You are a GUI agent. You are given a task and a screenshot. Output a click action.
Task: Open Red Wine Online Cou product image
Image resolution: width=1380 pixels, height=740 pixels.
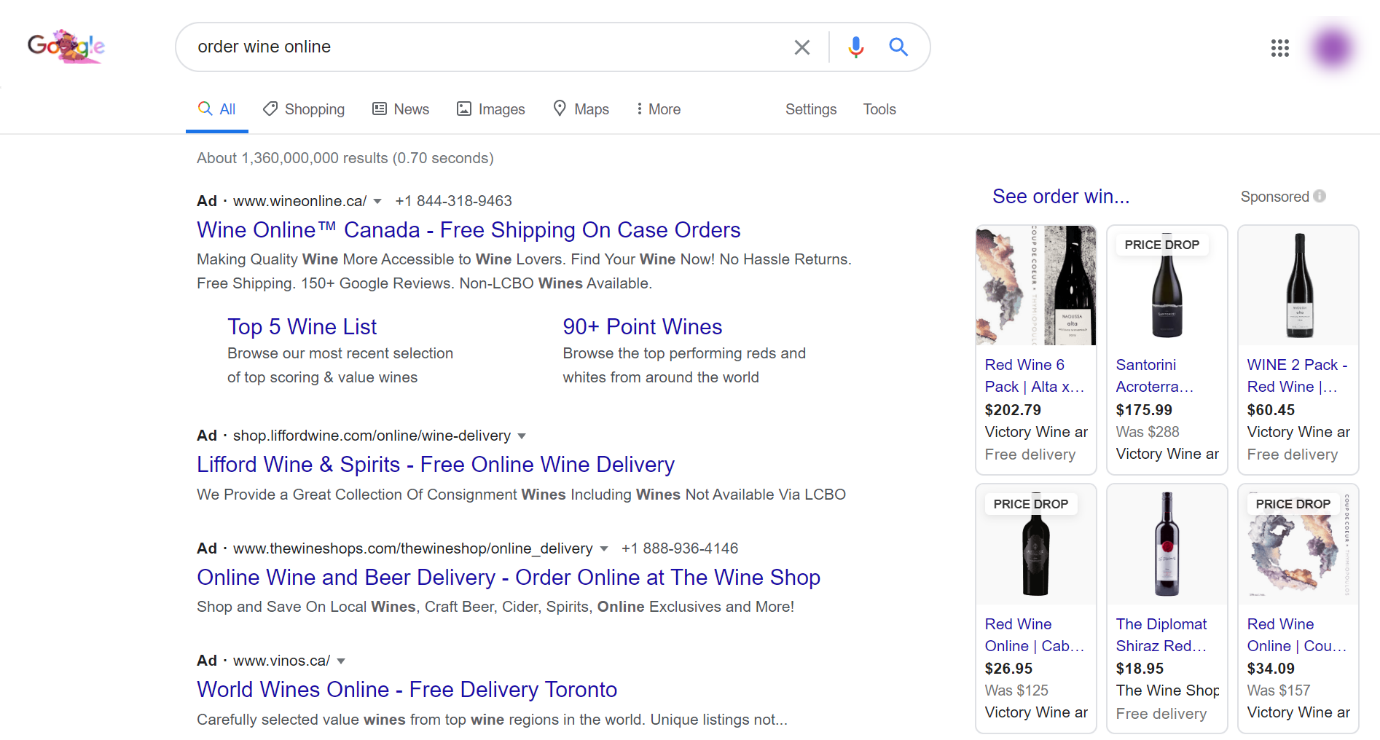[x=1298, y=545]
